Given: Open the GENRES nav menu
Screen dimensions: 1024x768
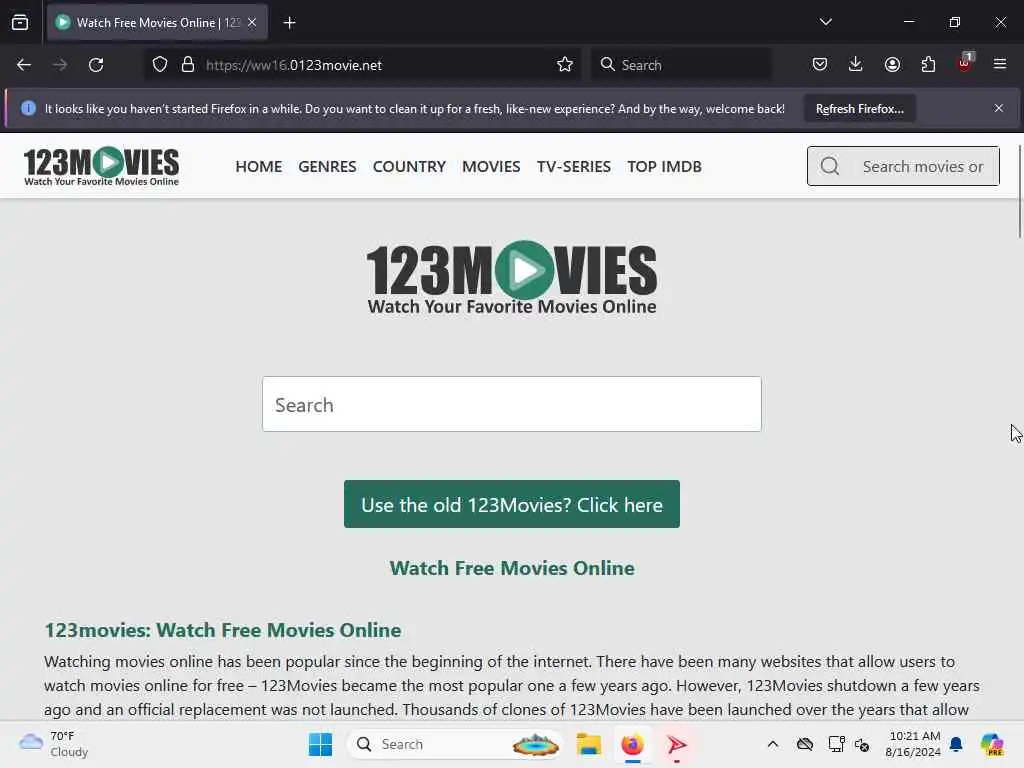Looking at the screenshot, I should (x=327, y=167).
